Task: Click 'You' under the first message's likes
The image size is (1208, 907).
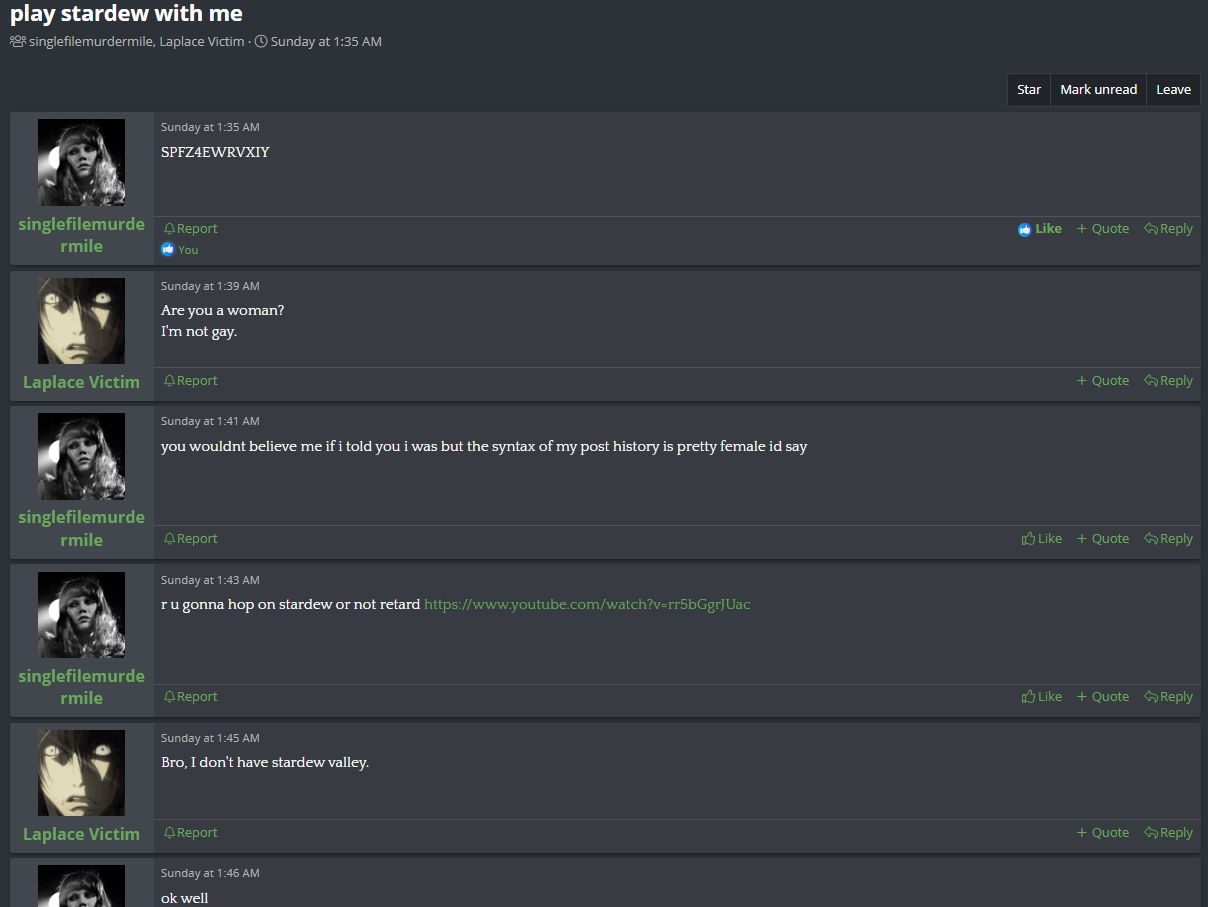Action: point(188,250)
